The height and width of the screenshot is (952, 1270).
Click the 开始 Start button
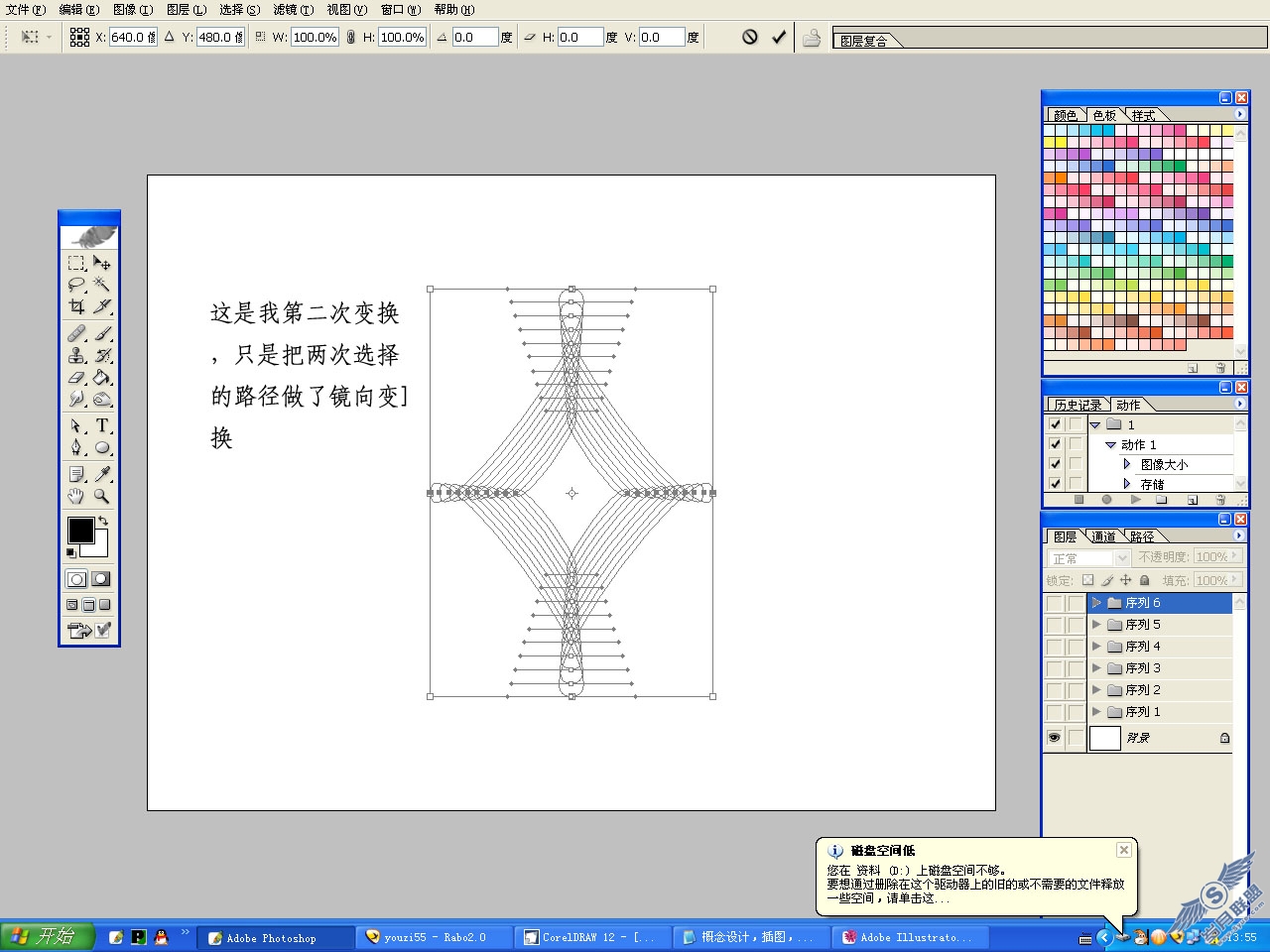(x=47, y=936)
